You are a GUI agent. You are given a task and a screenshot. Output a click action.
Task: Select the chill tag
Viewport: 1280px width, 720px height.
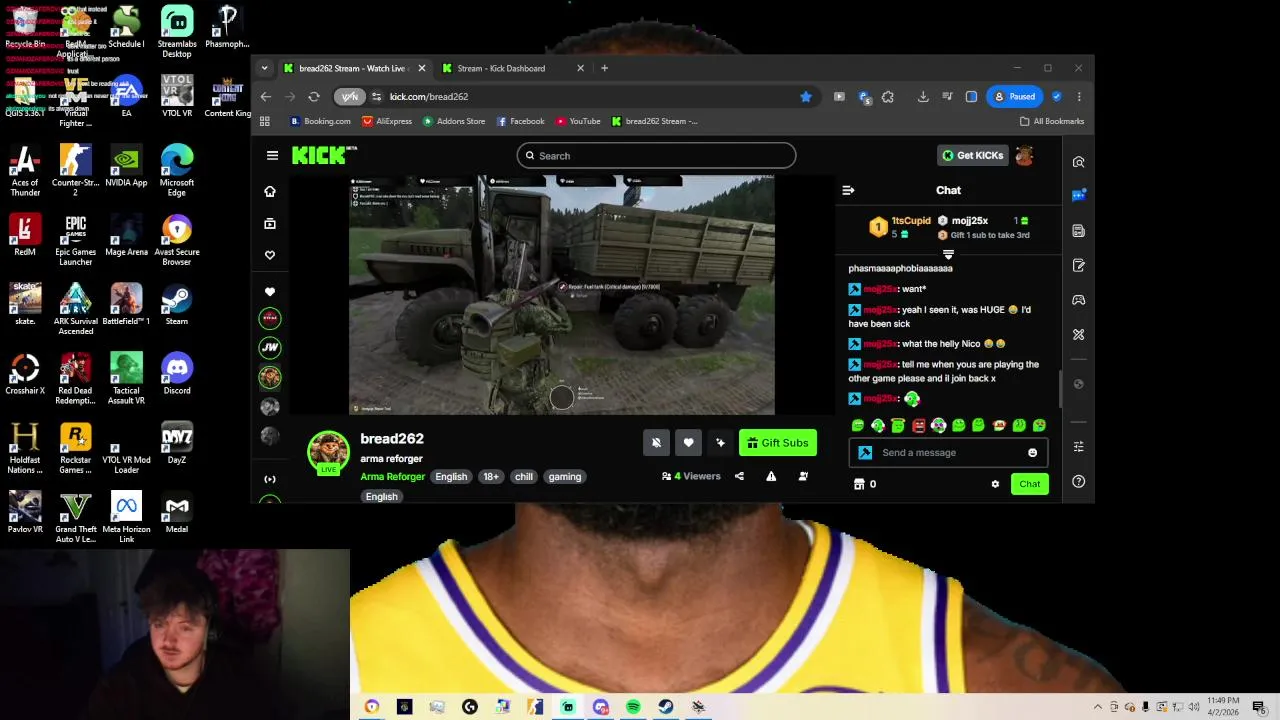(x=524, y=477)
